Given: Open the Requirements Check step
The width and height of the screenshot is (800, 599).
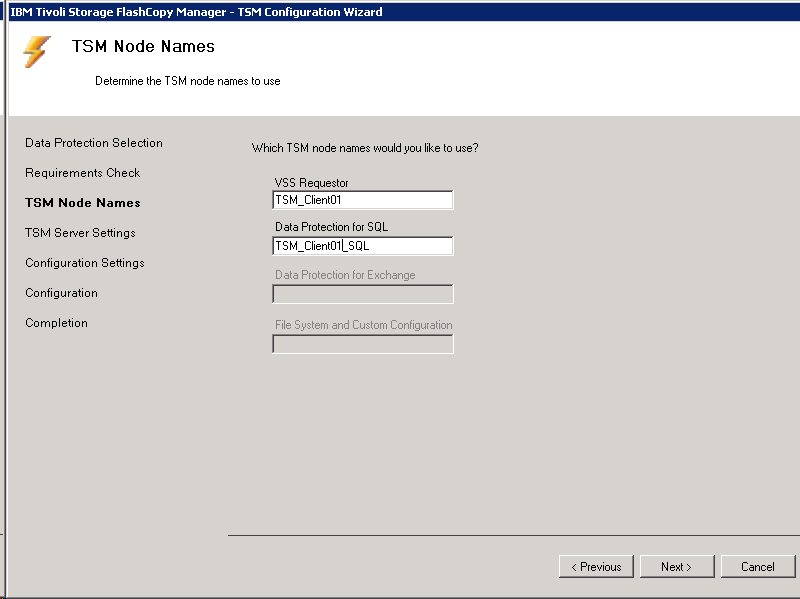Looking at the screenshot, I should [82, 173].
